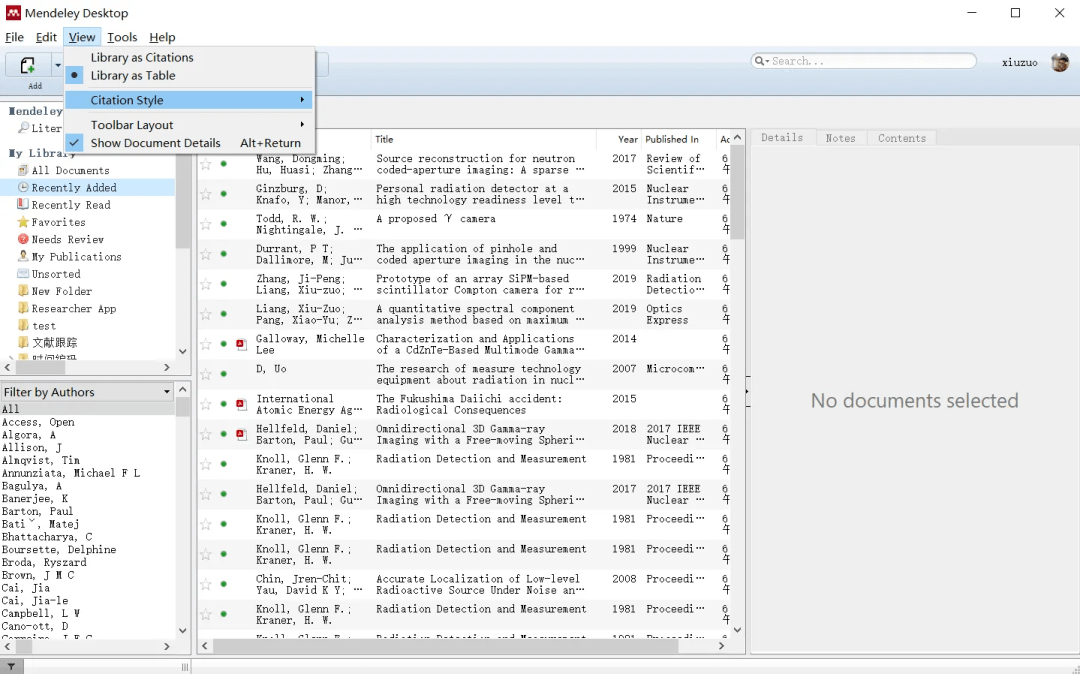Image resolution: width=1080 pixels, height=674 pixels.
Task: Click the My Publications person icon
Action: (x=23, y=256)
